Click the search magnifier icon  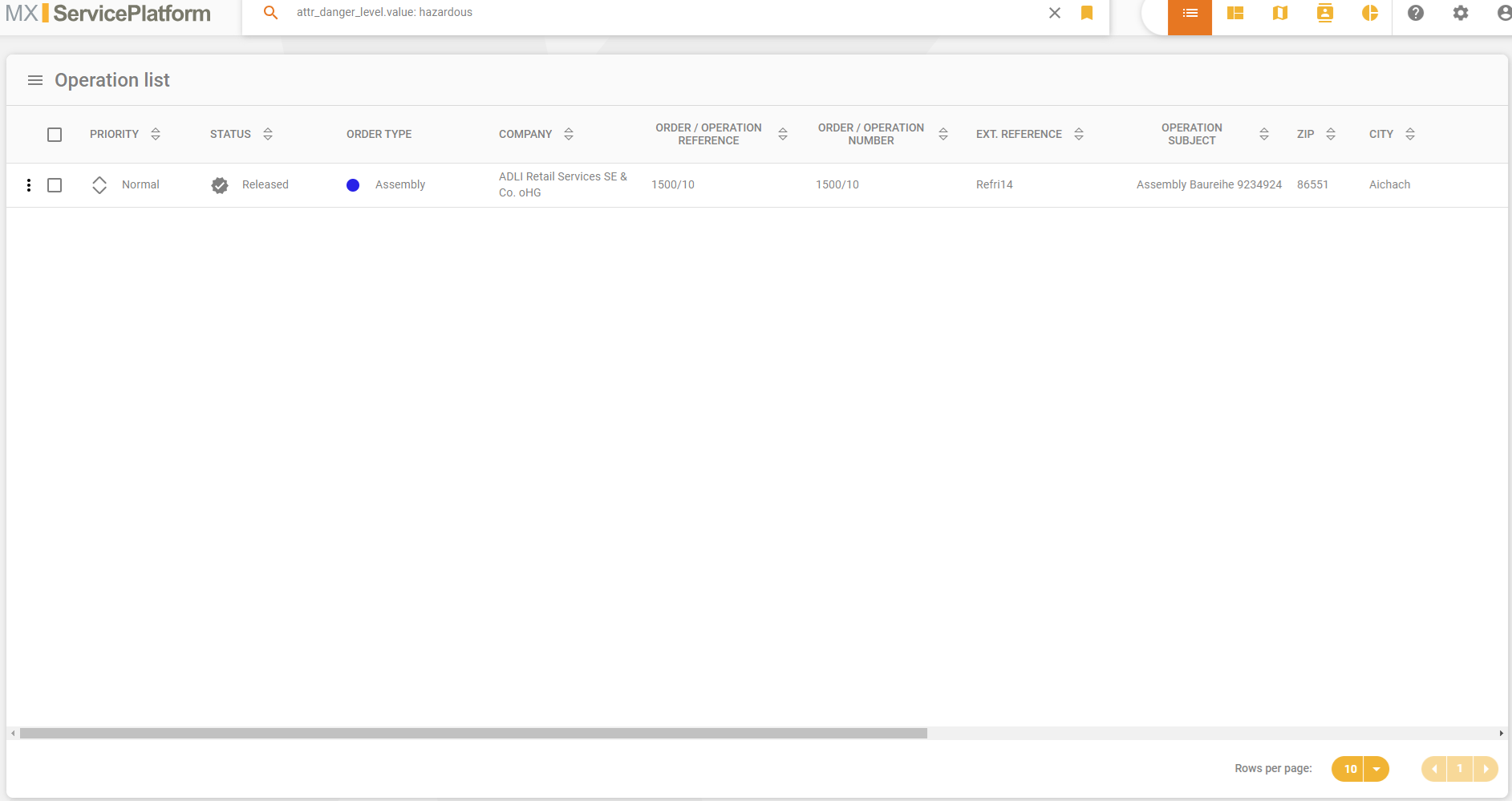pyautogui.click(x=271, y=13)
